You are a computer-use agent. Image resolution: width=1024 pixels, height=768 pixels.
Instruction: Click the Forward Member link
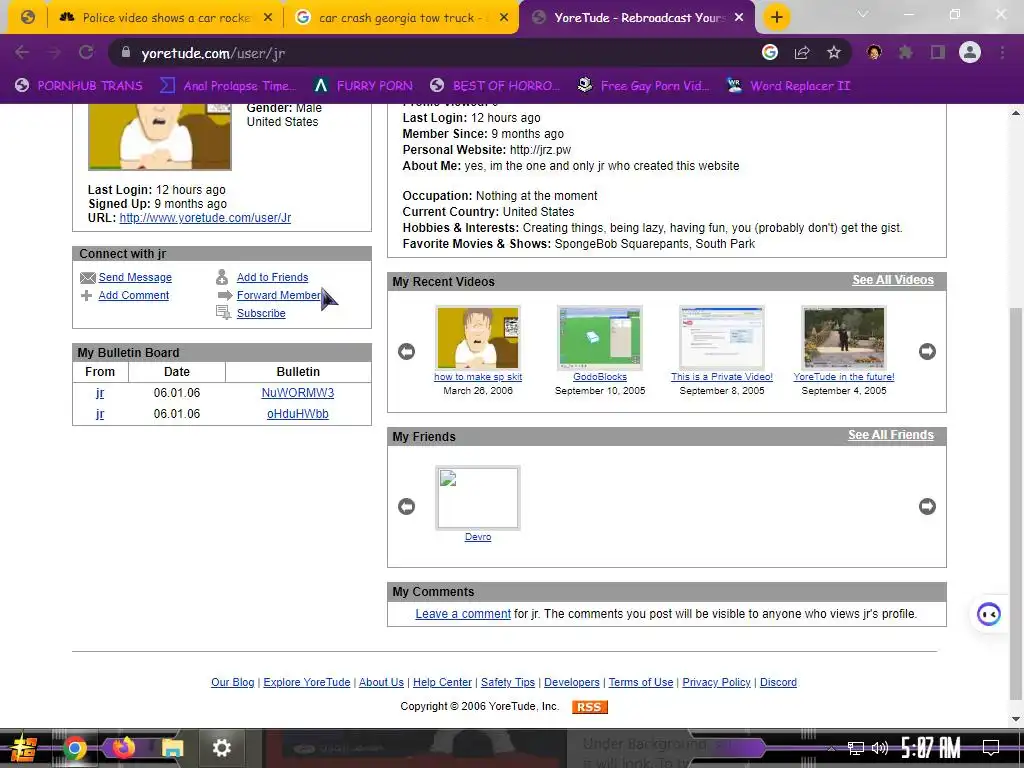(x=279, y=295)
